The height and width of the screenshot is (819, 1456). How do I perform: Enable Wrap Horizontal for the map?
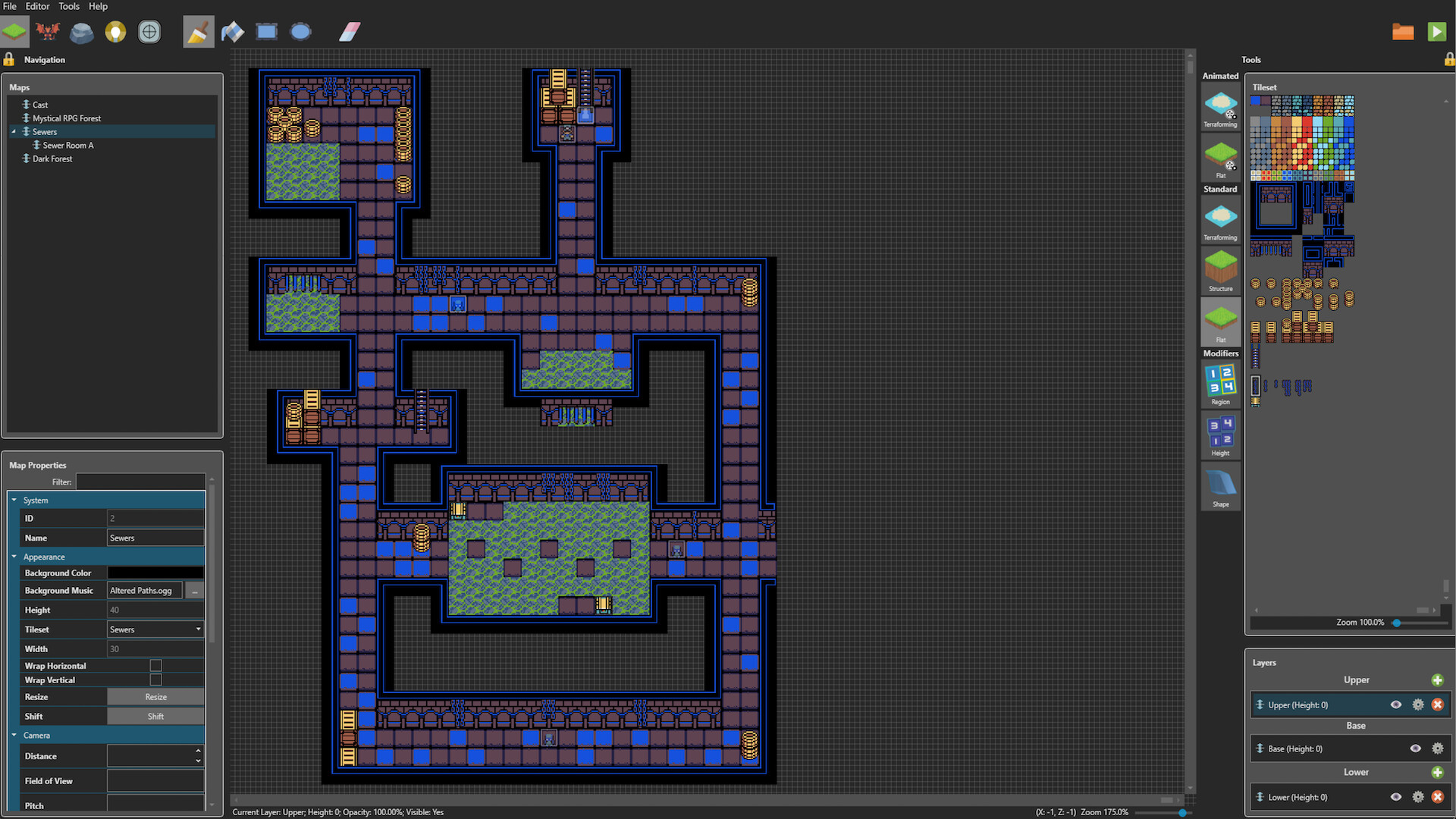[x=155, y=665]
